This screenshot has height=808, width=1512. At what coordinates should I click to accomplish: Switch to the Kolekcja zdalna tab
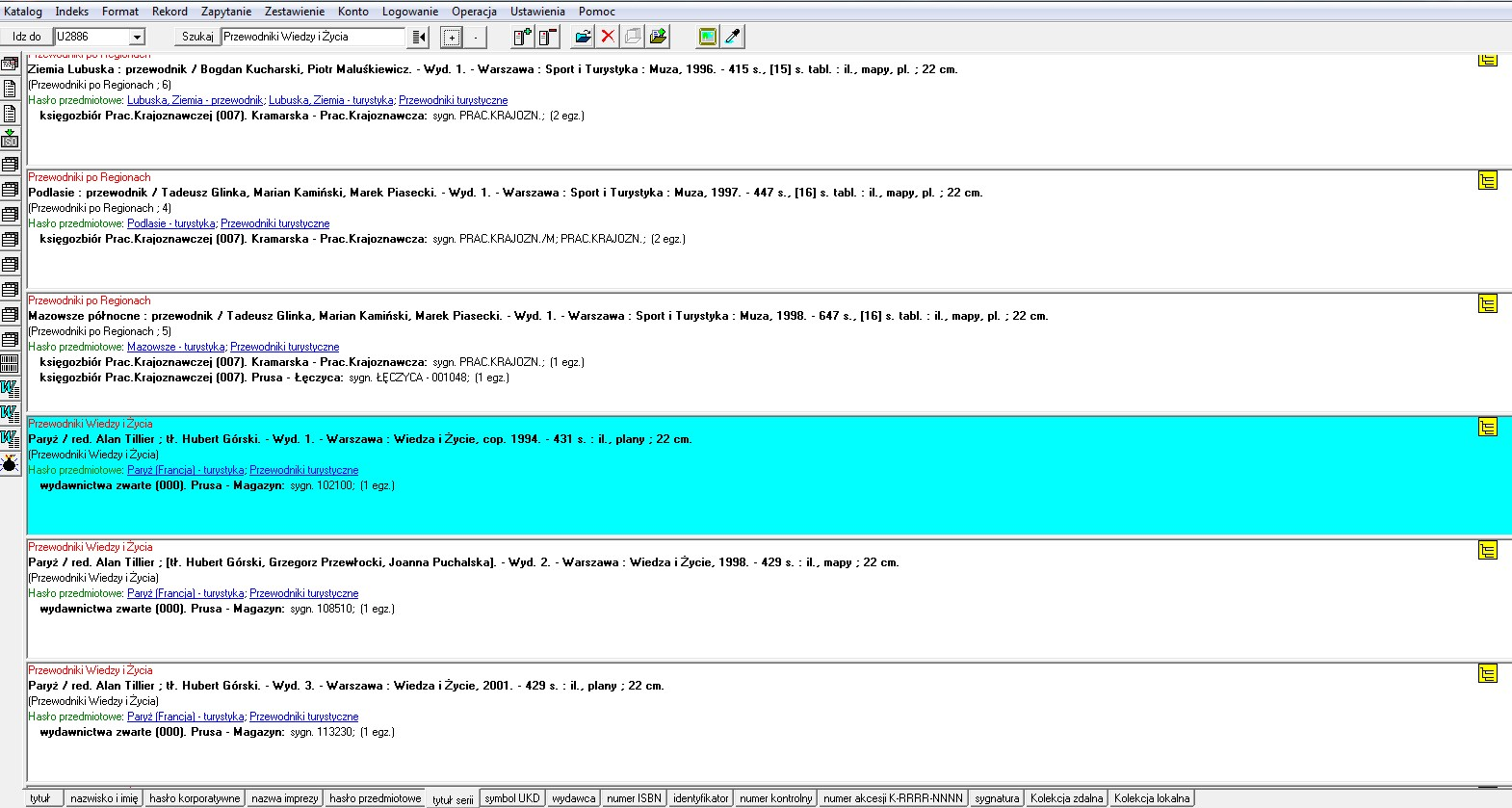point(1066,798)
